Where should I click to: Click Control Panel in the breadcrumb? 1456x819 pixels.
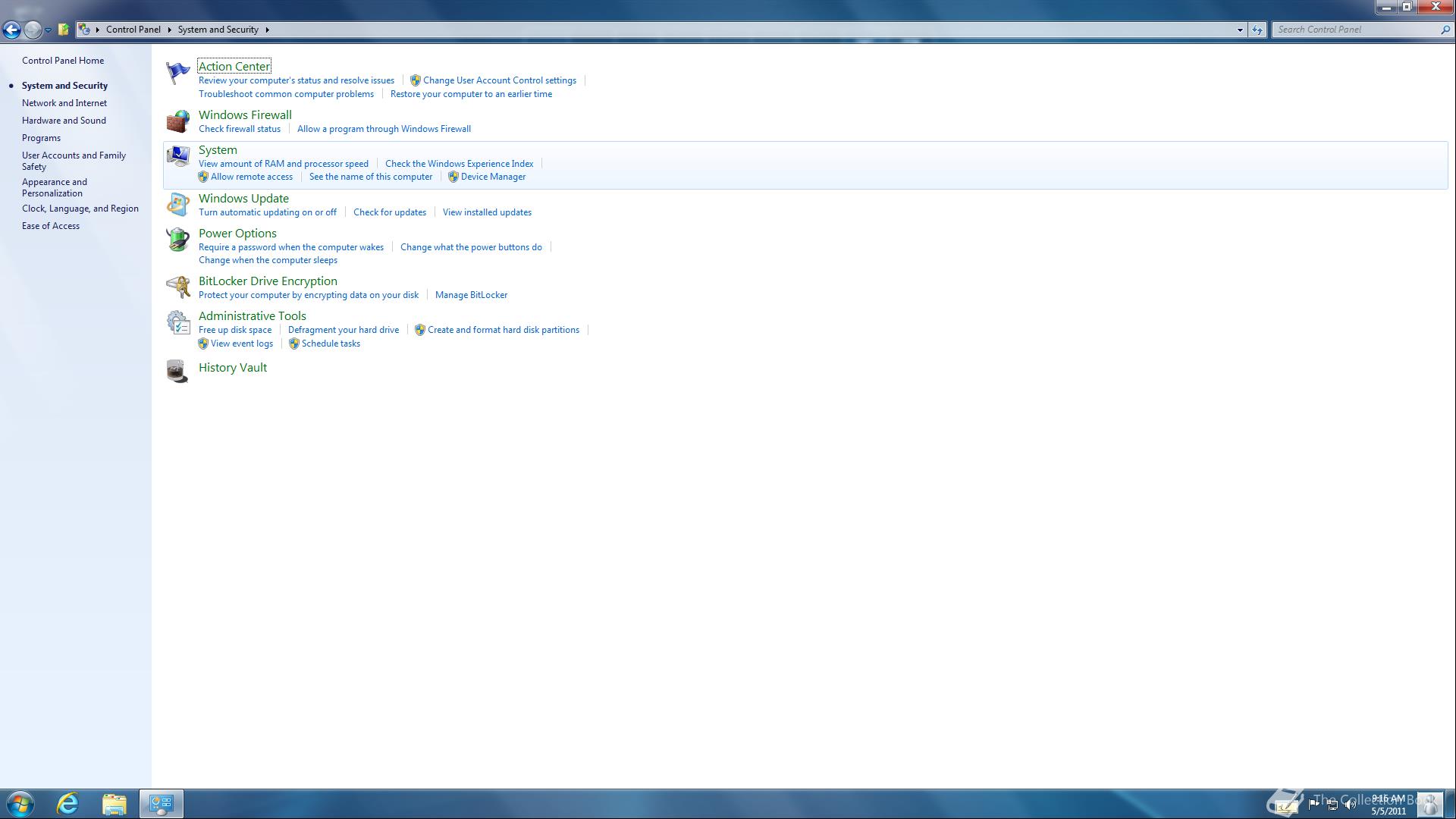click(x=133, y=30)
